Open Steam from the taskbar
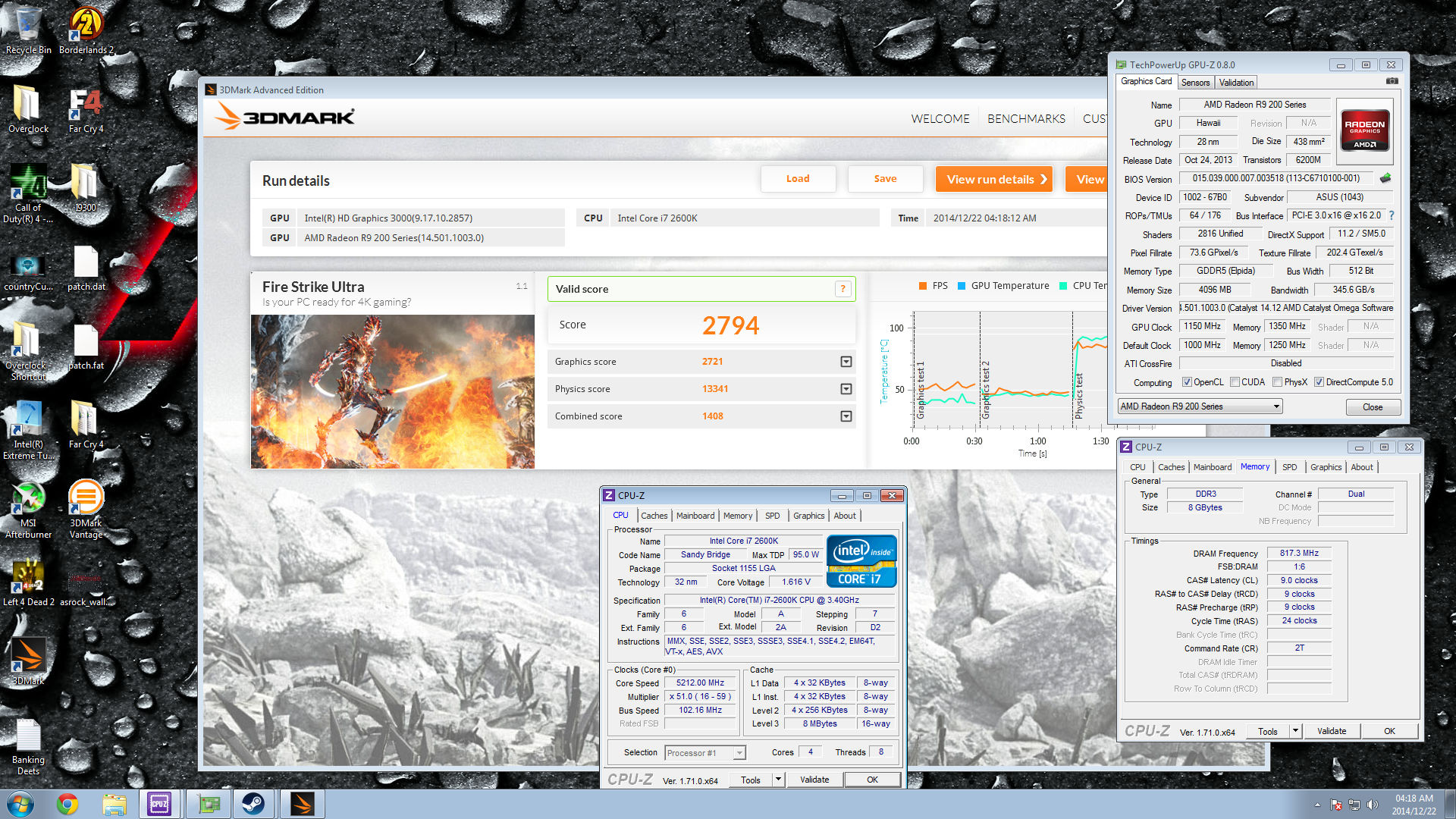Screen dimensions: 1456x819 (253, 804)
